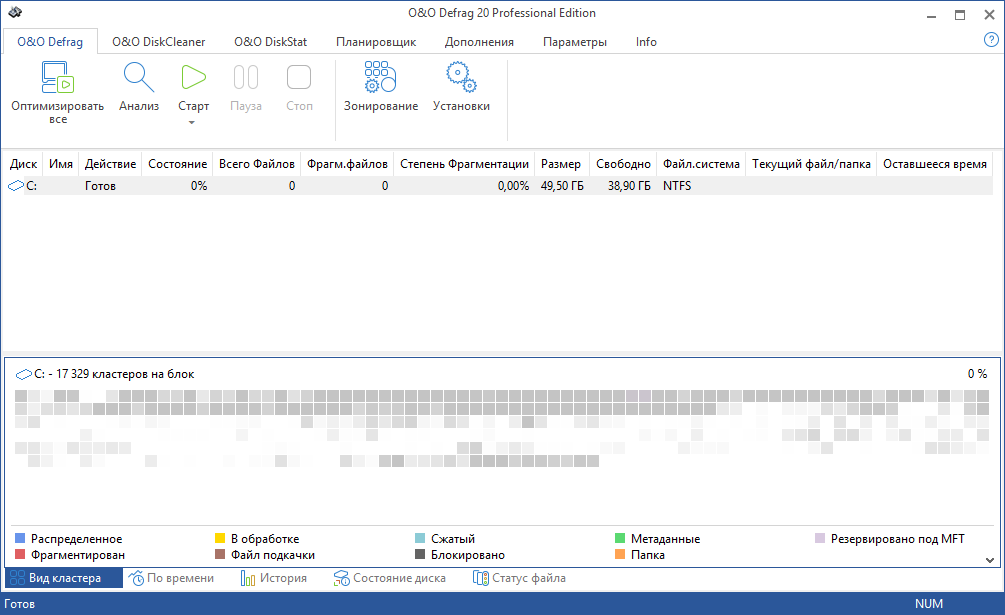Sort by the Всего Файлов column header

(256, 164)
